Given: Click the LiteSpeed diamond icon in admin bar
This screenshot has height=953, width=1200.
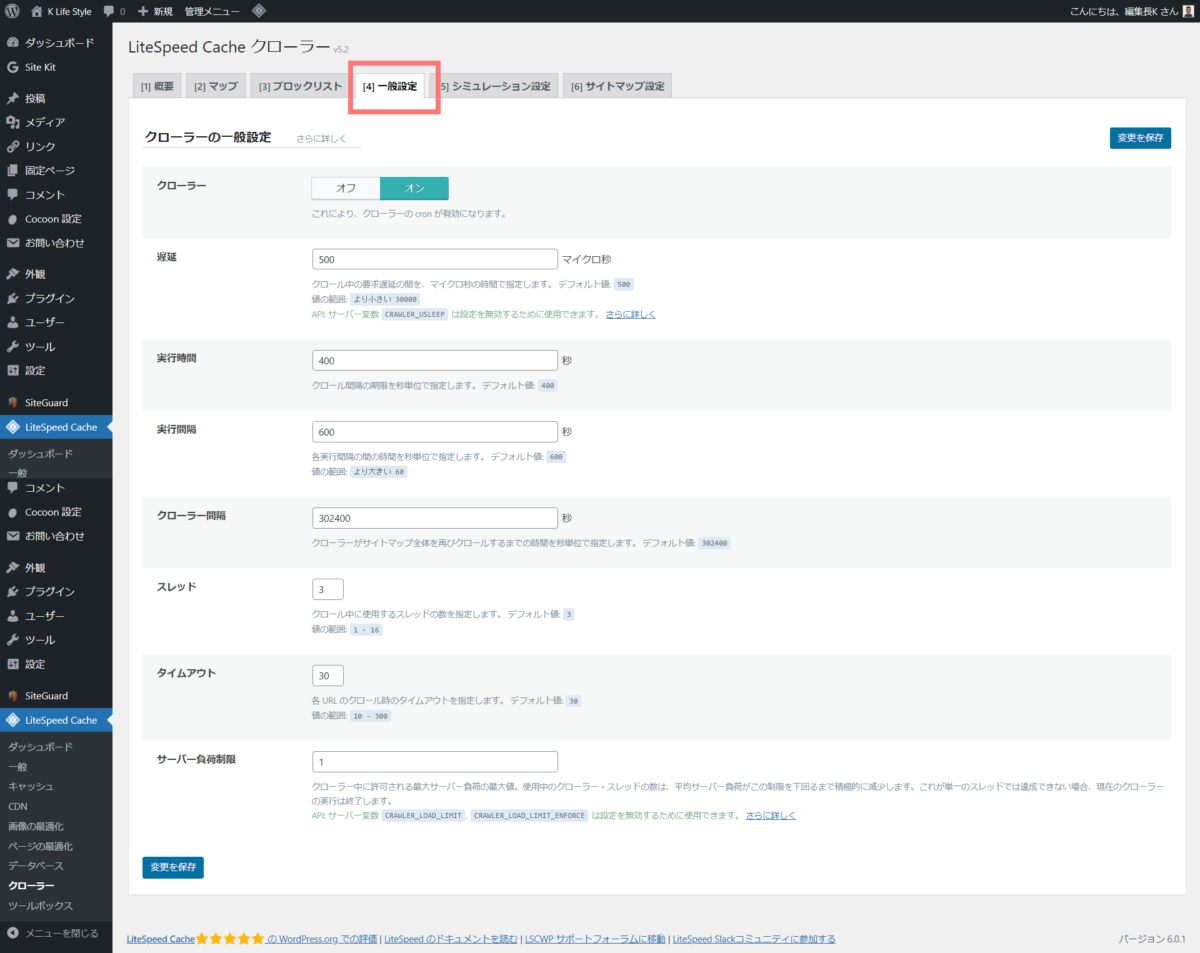Looking at the screenshot, I should click(258, 11).
